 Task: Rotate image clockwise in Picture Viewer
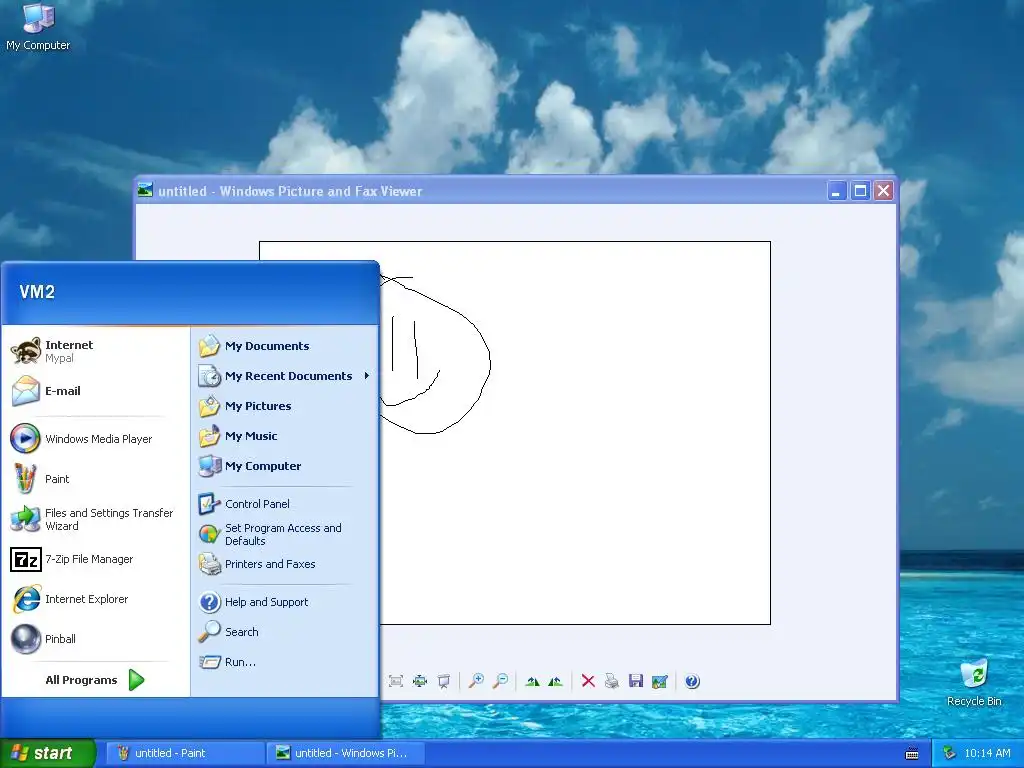(x=532, y=681)
